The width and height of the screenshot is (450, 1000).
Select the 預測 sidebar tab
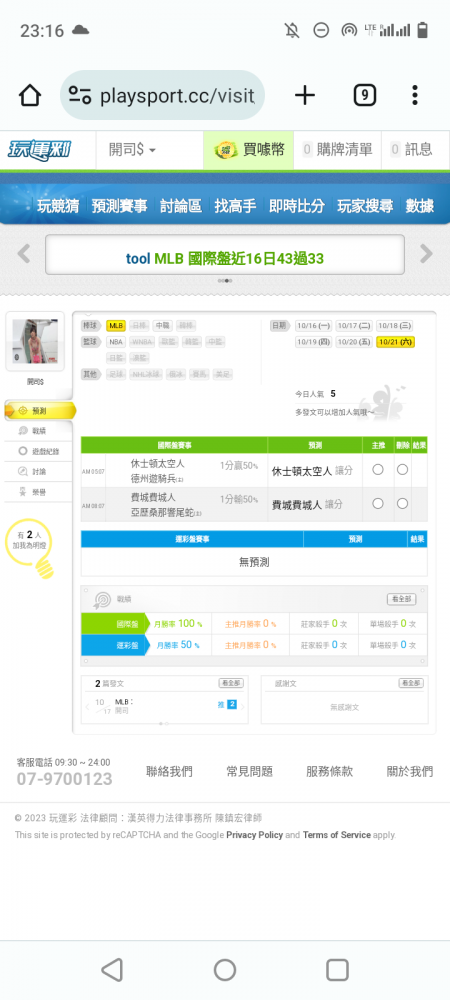pyautogui.click(x=40, y=411)
